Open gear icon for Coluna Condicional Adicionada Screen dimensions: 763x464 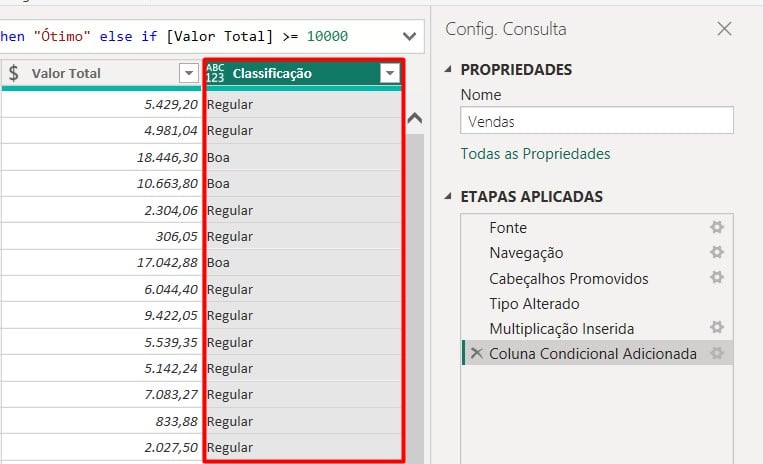[x=717, y=353]
